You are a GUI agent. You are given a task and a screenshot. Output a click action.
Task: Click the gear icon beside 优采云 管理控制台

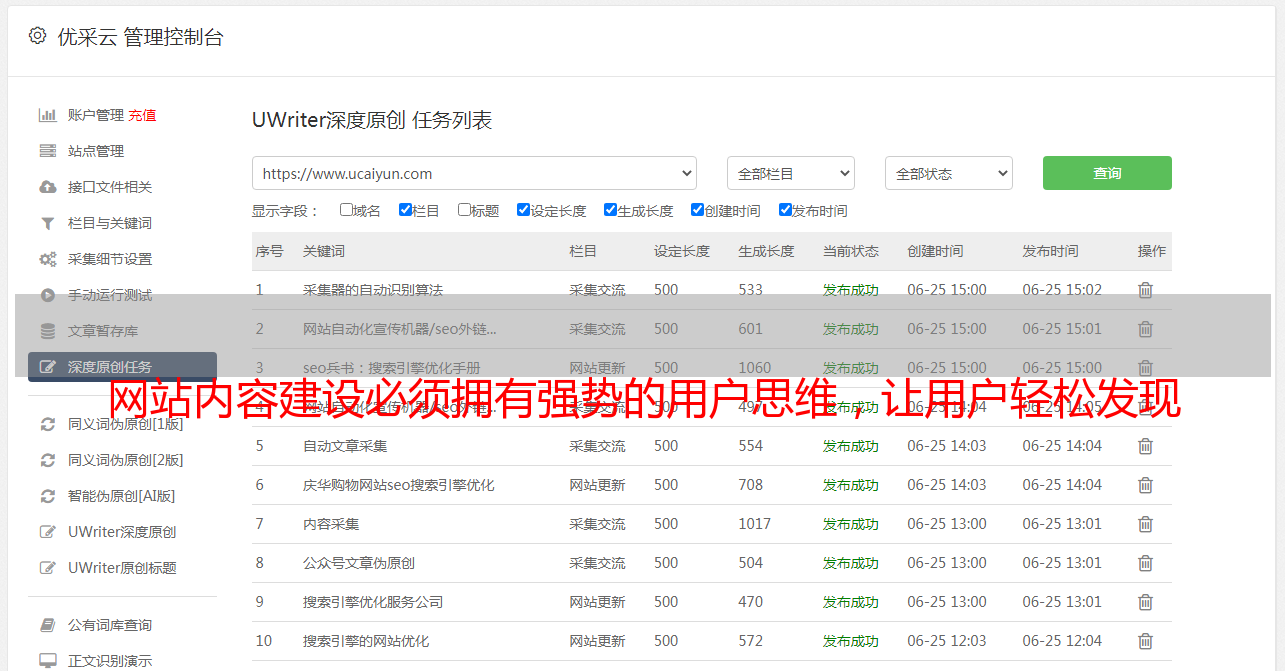(x=37, y=36)
